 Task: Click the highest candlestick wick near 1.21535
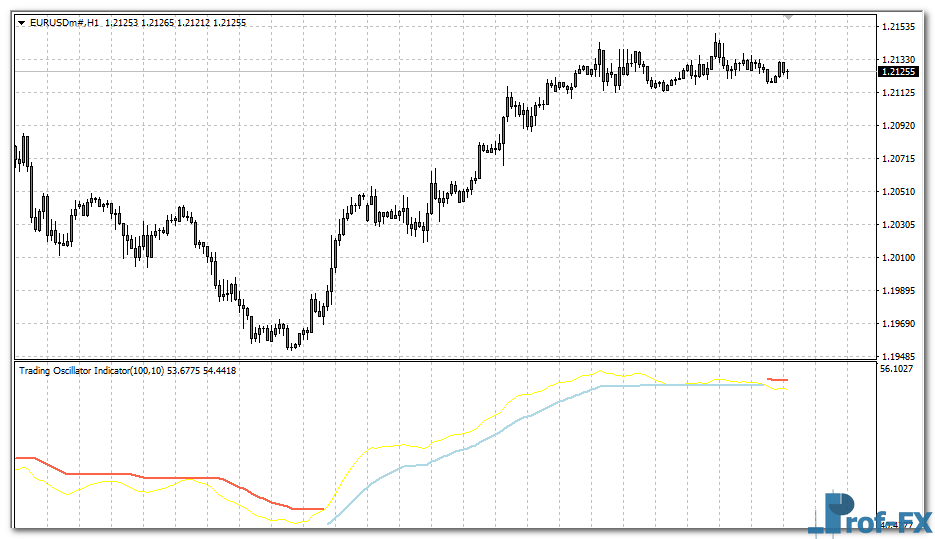(716, 42)
